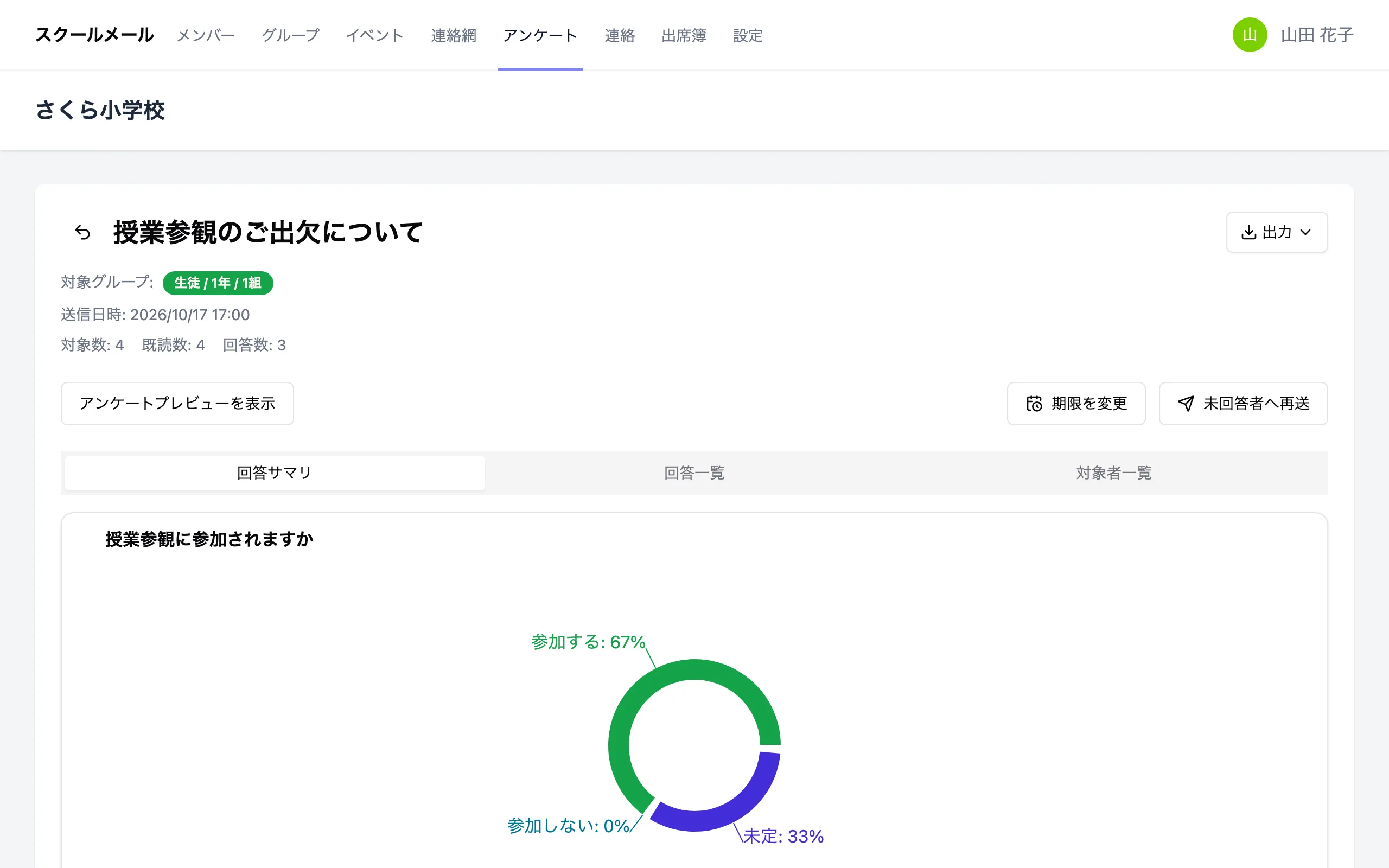Switch to the 対象者一覧 tab
The height and width of the screenshot is (868, 1389).
(1114, 473)
